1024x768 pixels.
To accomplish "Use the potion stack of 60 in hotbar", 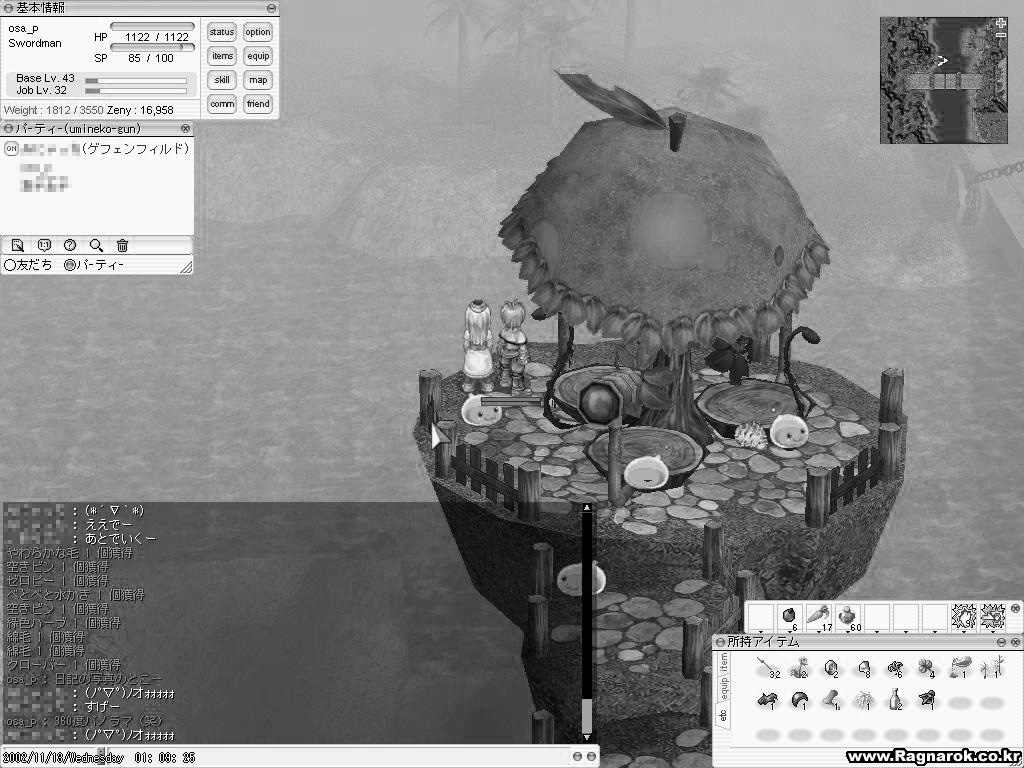I will 847,616.
